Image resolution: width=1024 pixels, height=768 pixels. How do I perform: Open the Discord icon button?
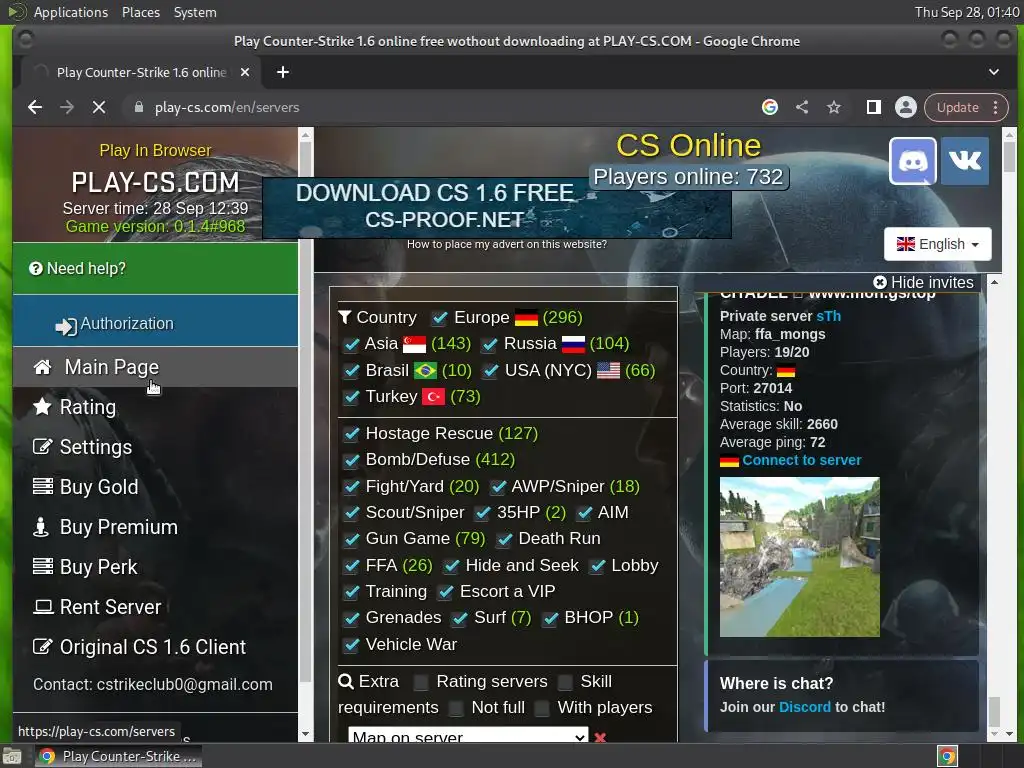[912, 161]
